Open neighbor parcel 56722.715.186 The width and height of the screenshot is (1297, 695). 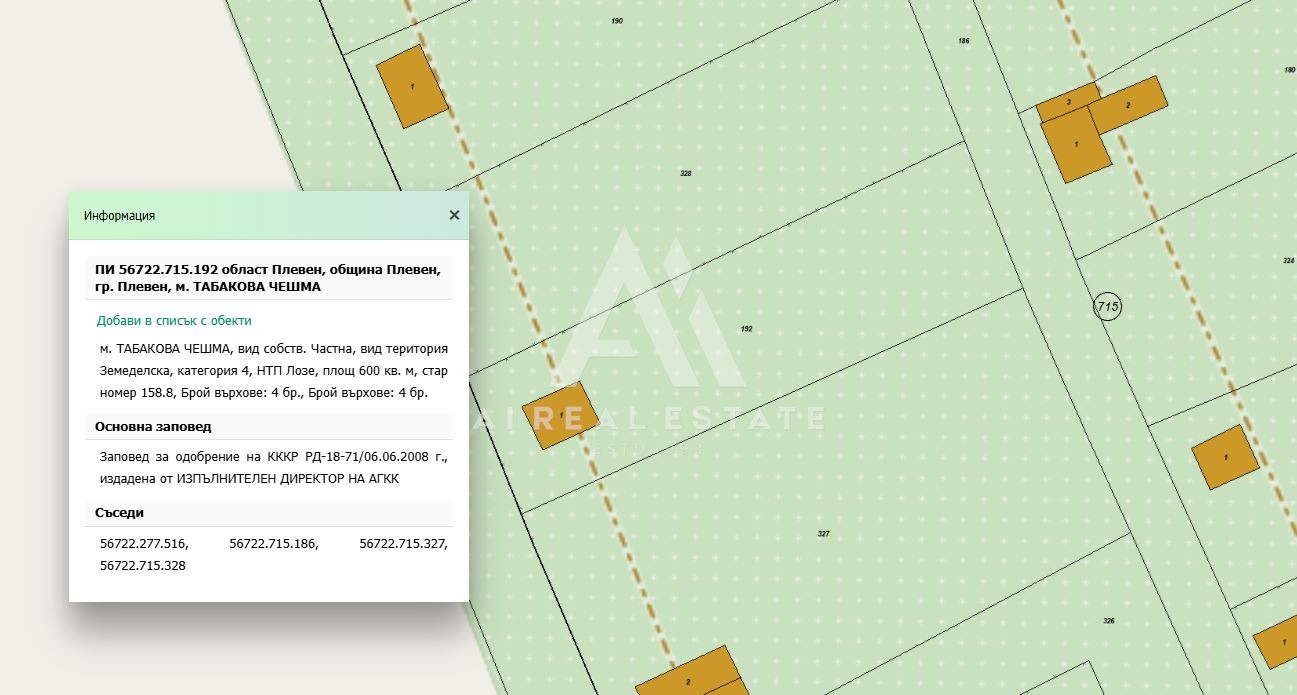(x=273, y=544)
